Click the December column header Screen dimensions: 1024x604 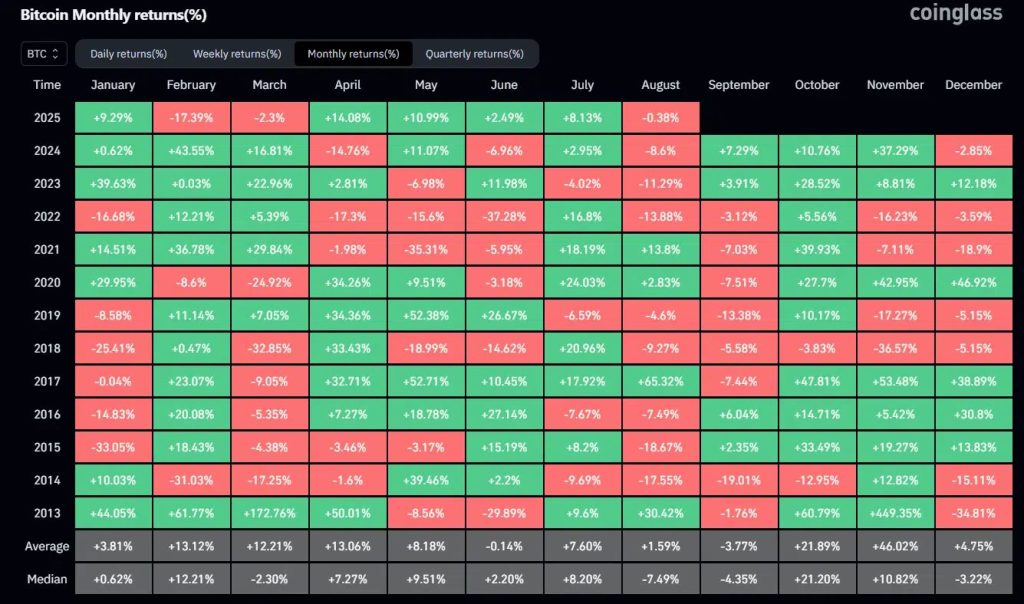tap(973, 85)
